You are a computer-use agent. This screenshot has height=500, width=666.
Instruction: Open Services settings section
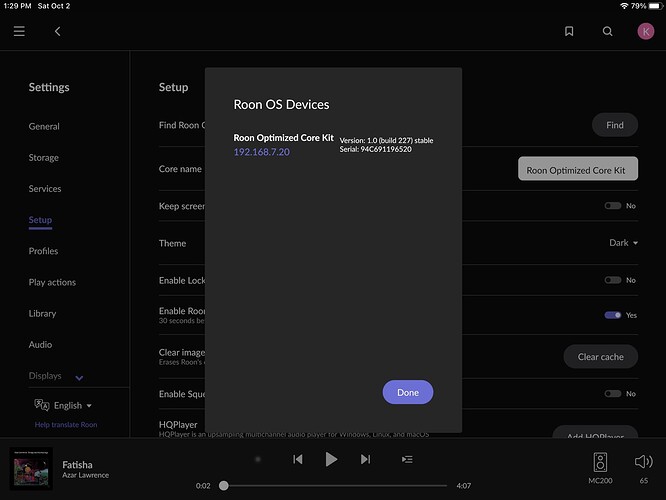click(x=45, y=189)
